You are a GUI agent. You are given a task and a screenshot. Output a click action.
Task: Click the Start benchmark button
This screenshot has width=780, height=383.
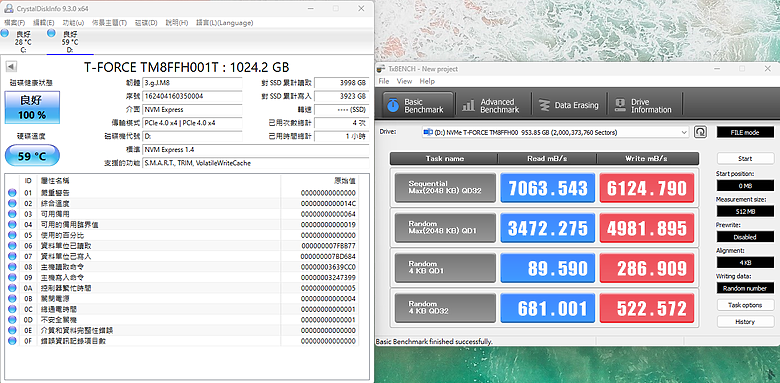click(x=745, y=159)
